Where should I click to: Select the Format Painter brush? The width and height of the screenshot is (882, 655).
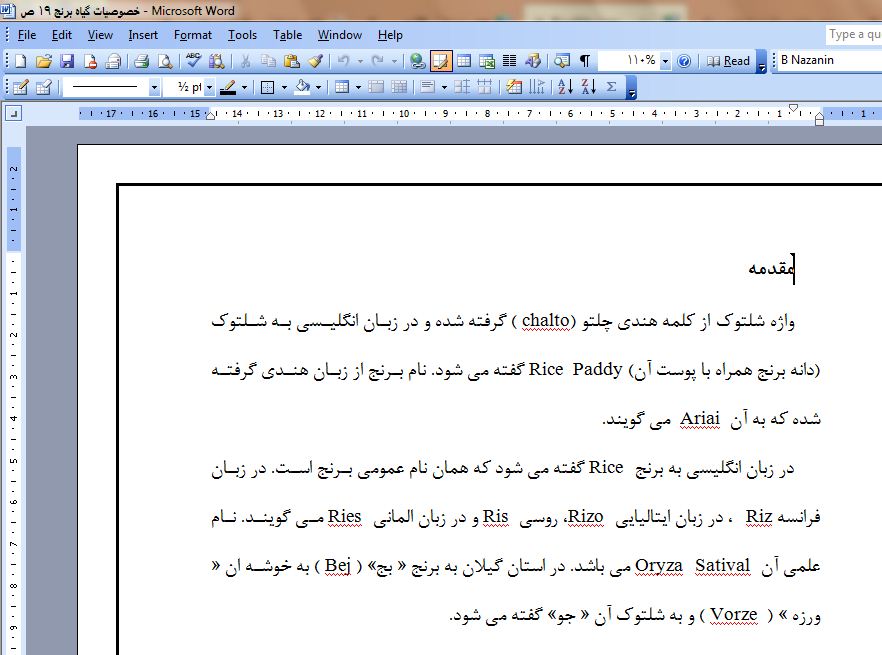point(315,61)
